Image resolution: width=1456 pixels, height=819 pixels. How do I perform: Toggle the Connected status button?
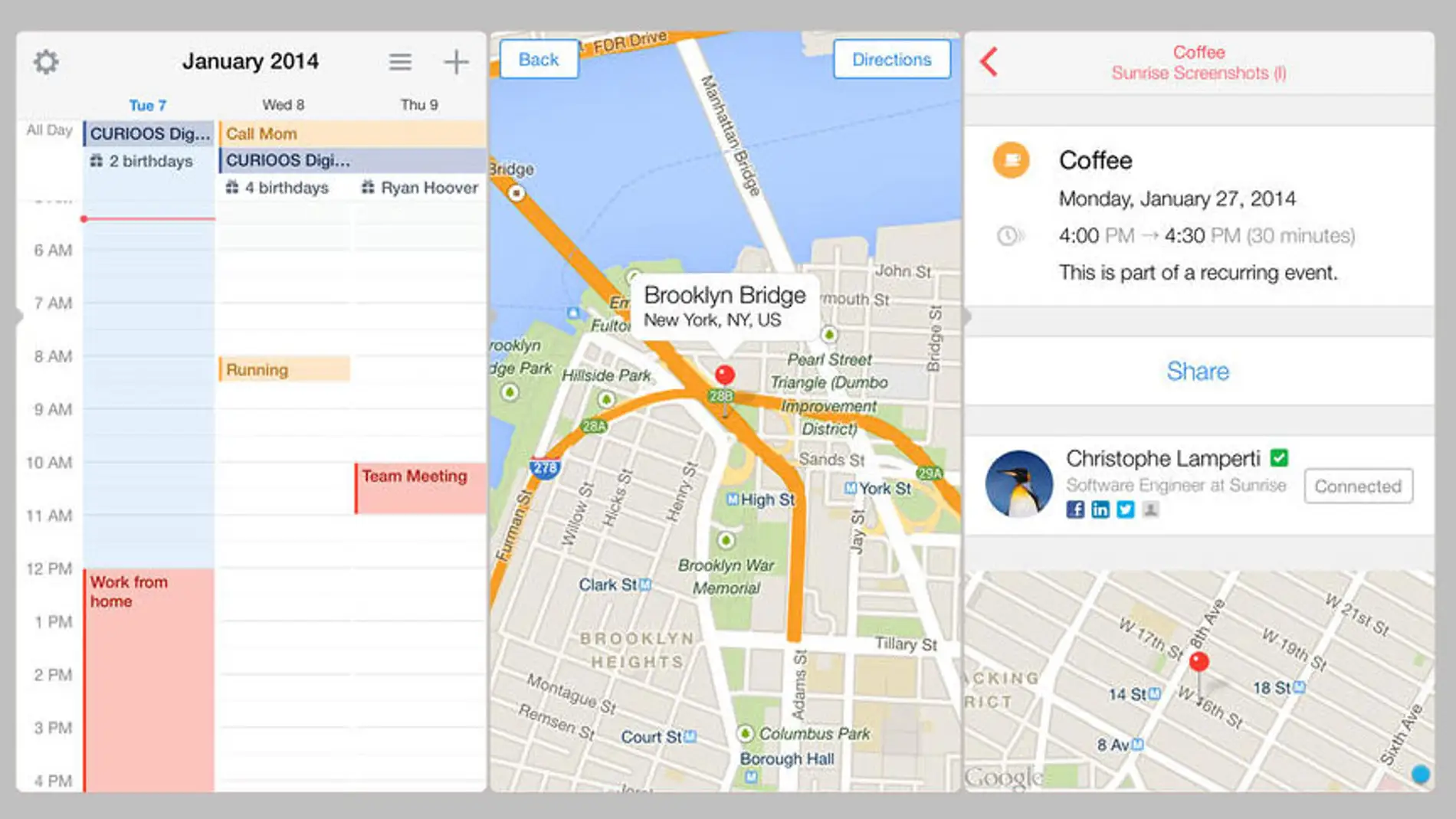[1358, 486]
